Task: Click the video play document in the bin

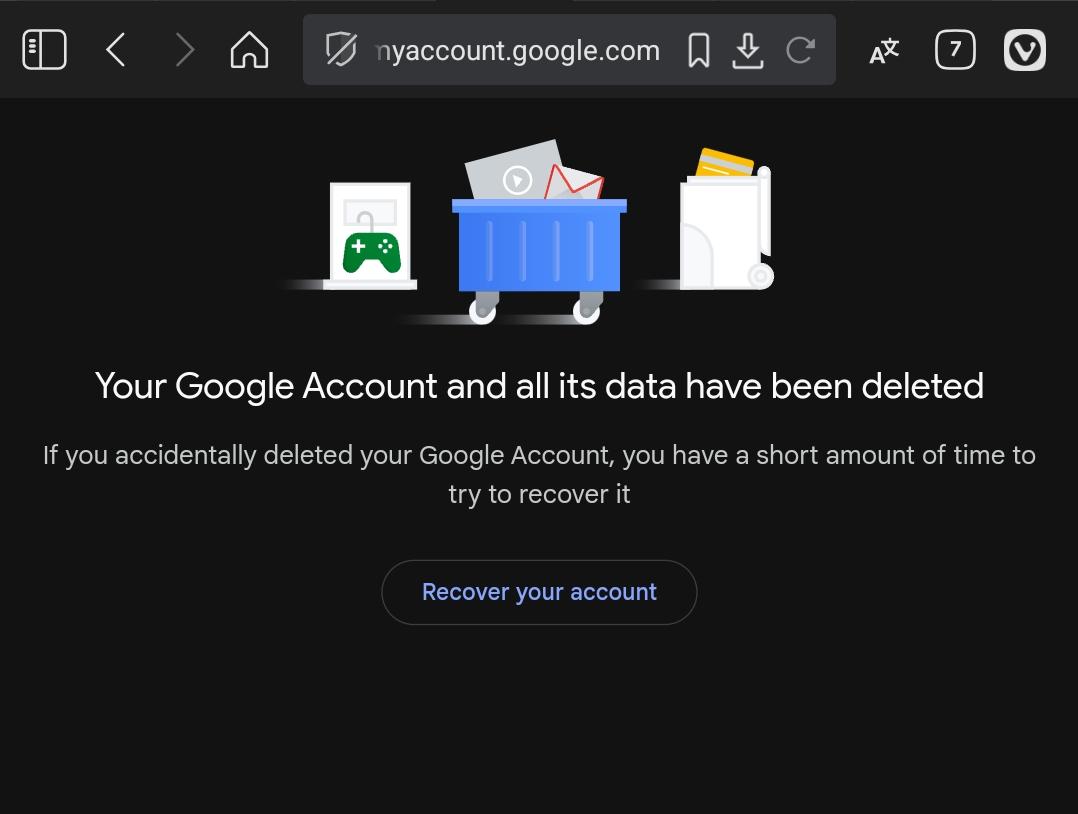Action: point(514,172)
